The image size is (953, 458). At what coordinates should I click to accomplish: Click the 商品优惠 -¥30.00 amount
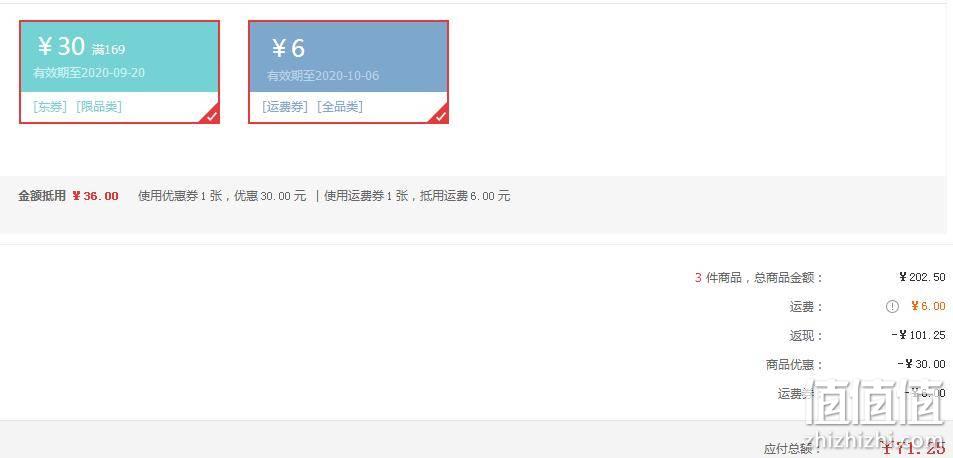(x=921, y=364)
